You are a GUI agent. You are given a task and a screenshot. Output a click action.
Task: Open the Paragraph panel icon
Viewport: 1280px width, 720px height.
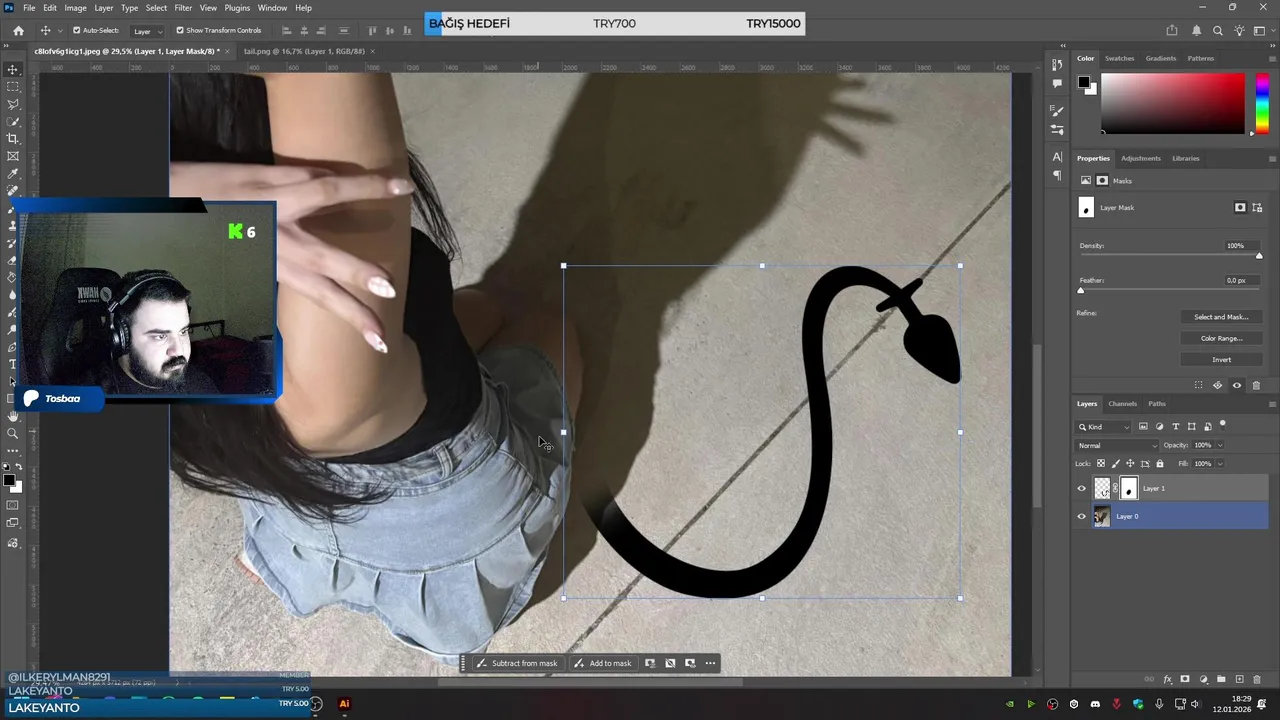pyautogui.click(x=1057, y=175)
